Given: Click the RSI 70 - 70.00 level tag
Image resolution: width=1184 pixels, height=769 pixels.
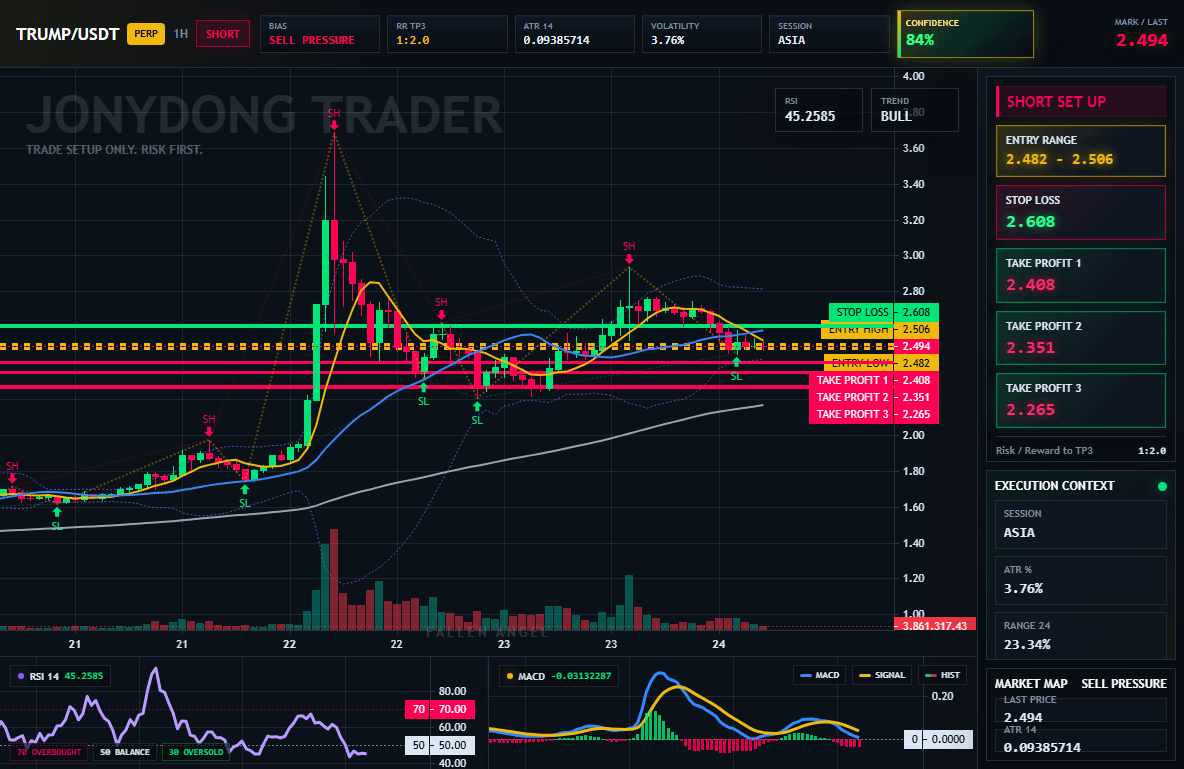Looking at the screenshot, I should pos(439,709).
